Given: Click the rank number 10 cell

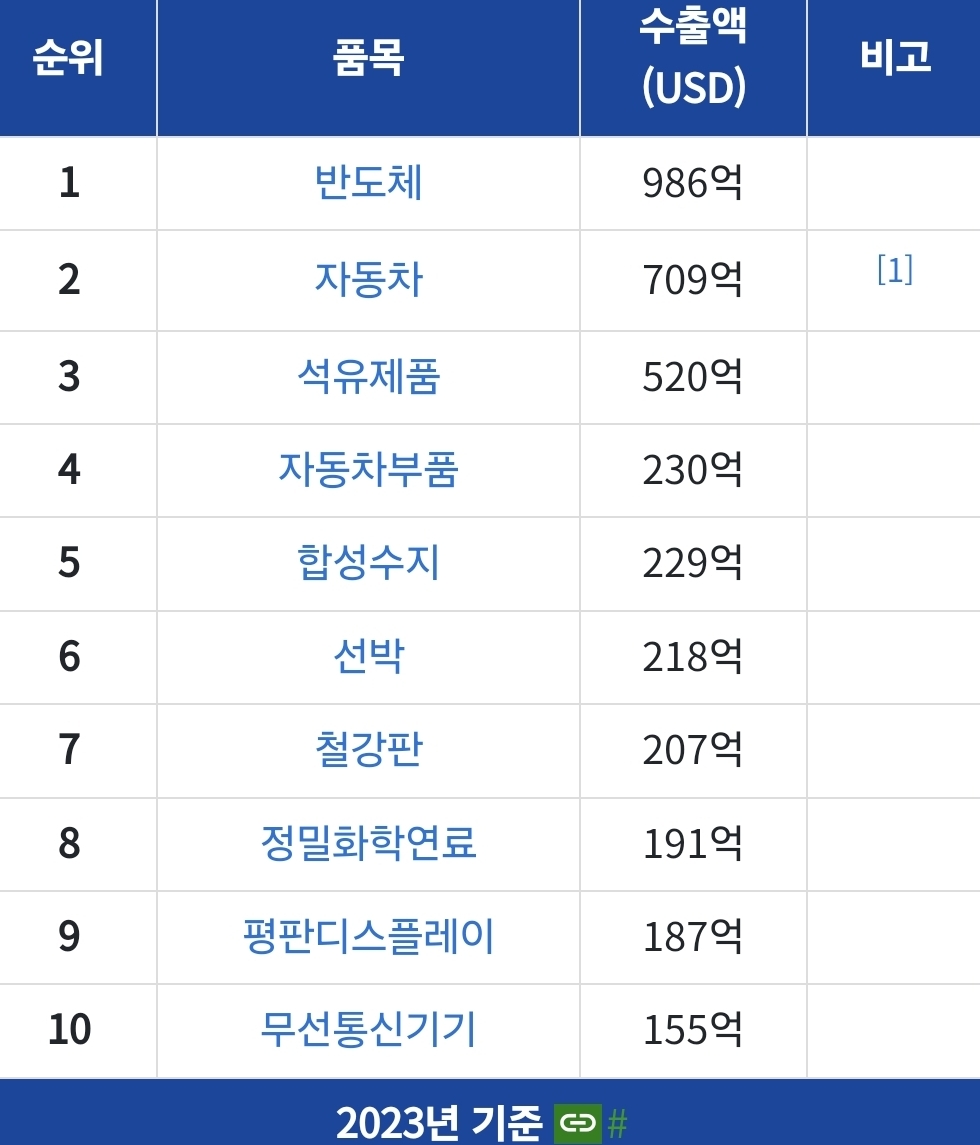Looking at the screenshot, I should pos(69,1030).
